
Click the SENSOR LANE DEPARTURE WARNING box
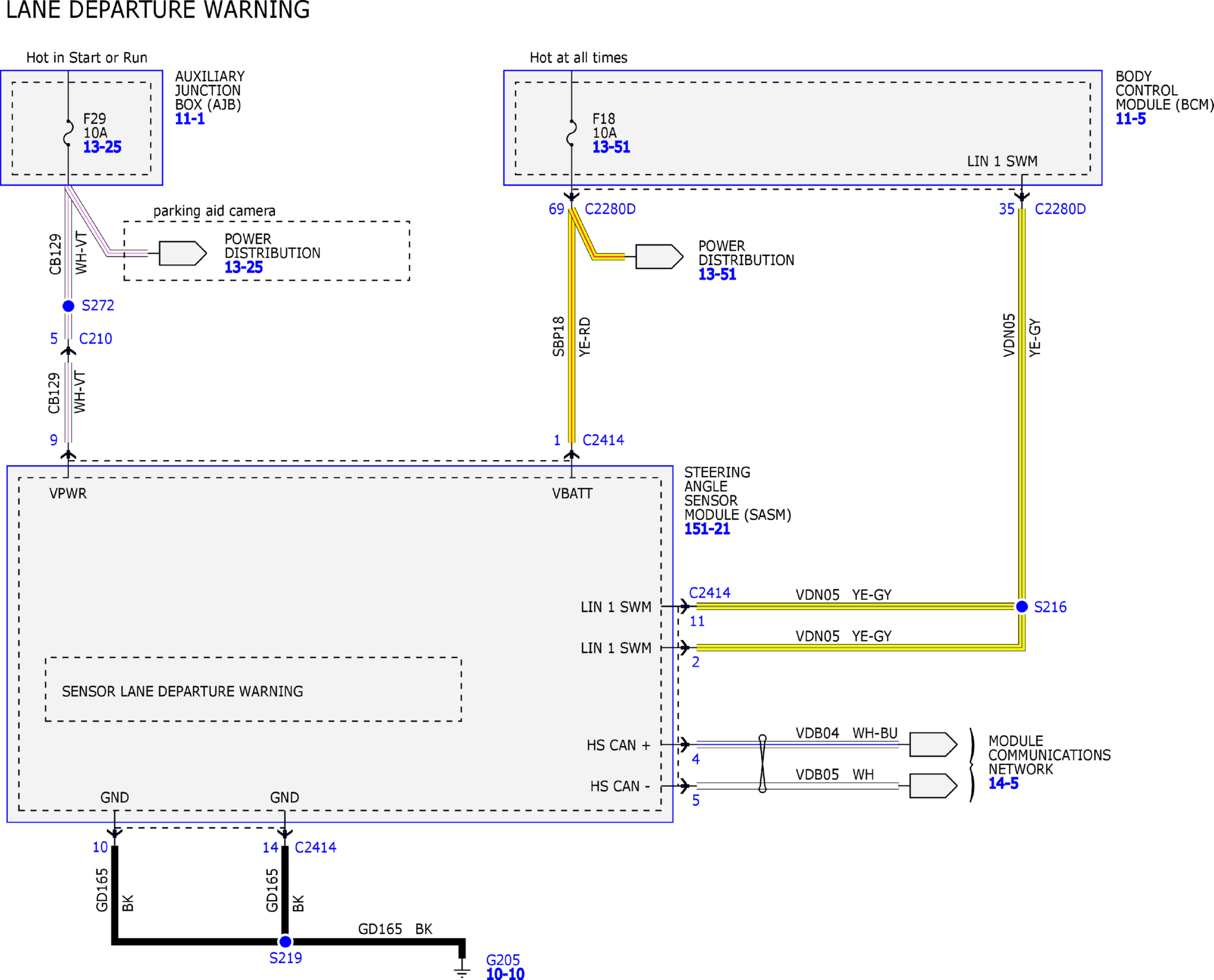[254, 689]
